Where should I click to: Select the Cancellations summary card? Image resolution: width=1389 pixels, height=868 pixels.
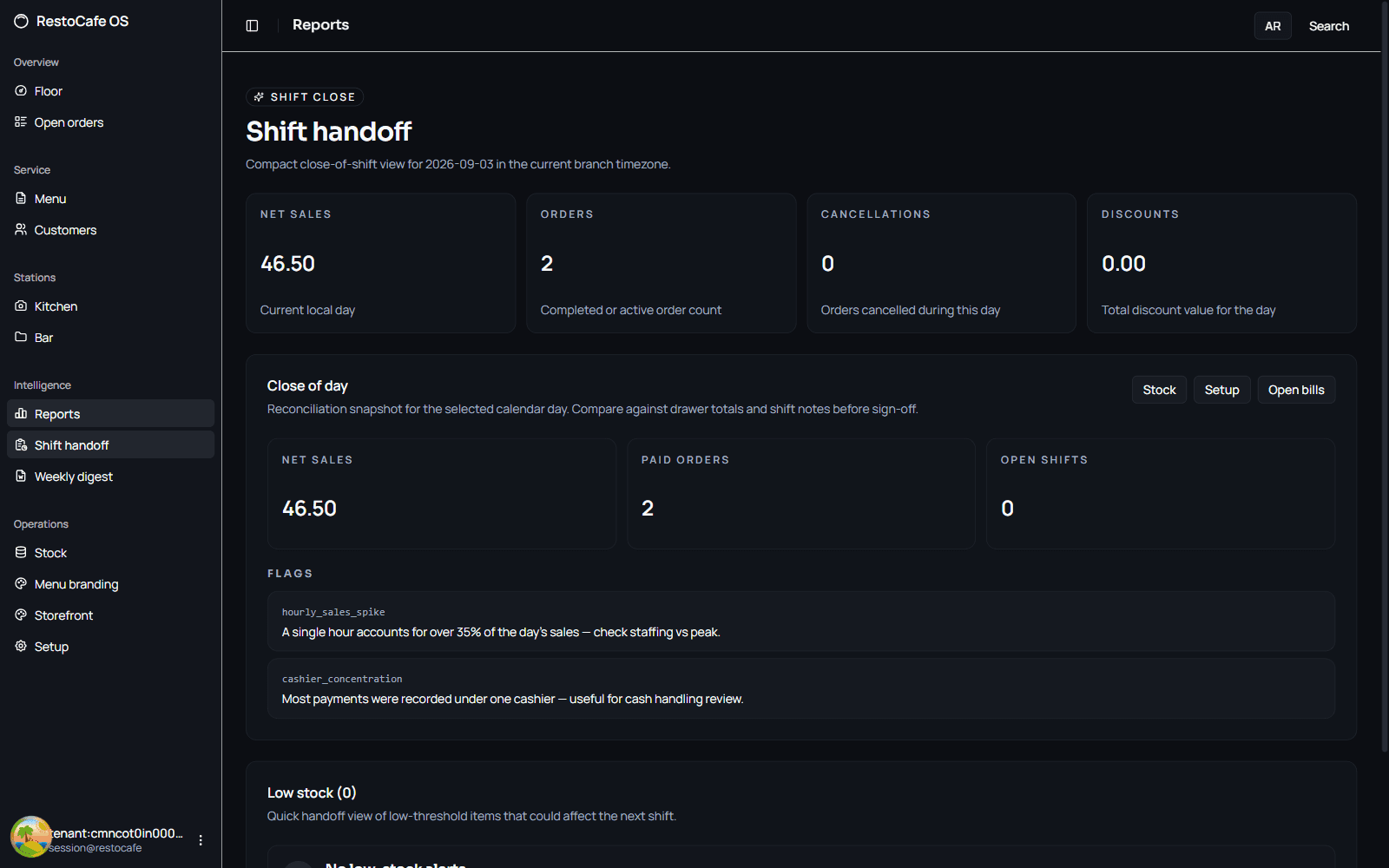coord(942,263)
